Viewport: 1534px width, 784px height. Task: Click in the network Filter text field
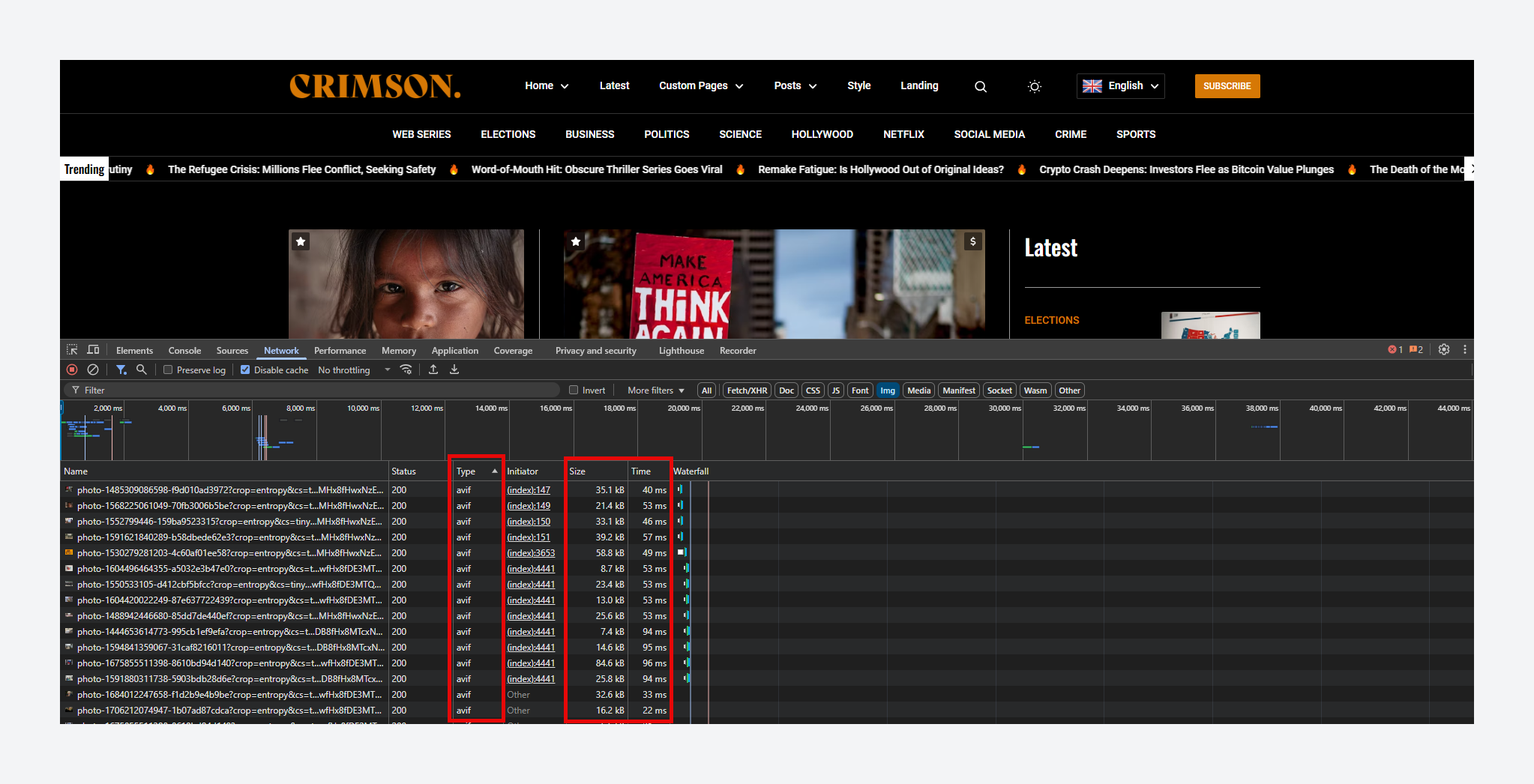311,390
